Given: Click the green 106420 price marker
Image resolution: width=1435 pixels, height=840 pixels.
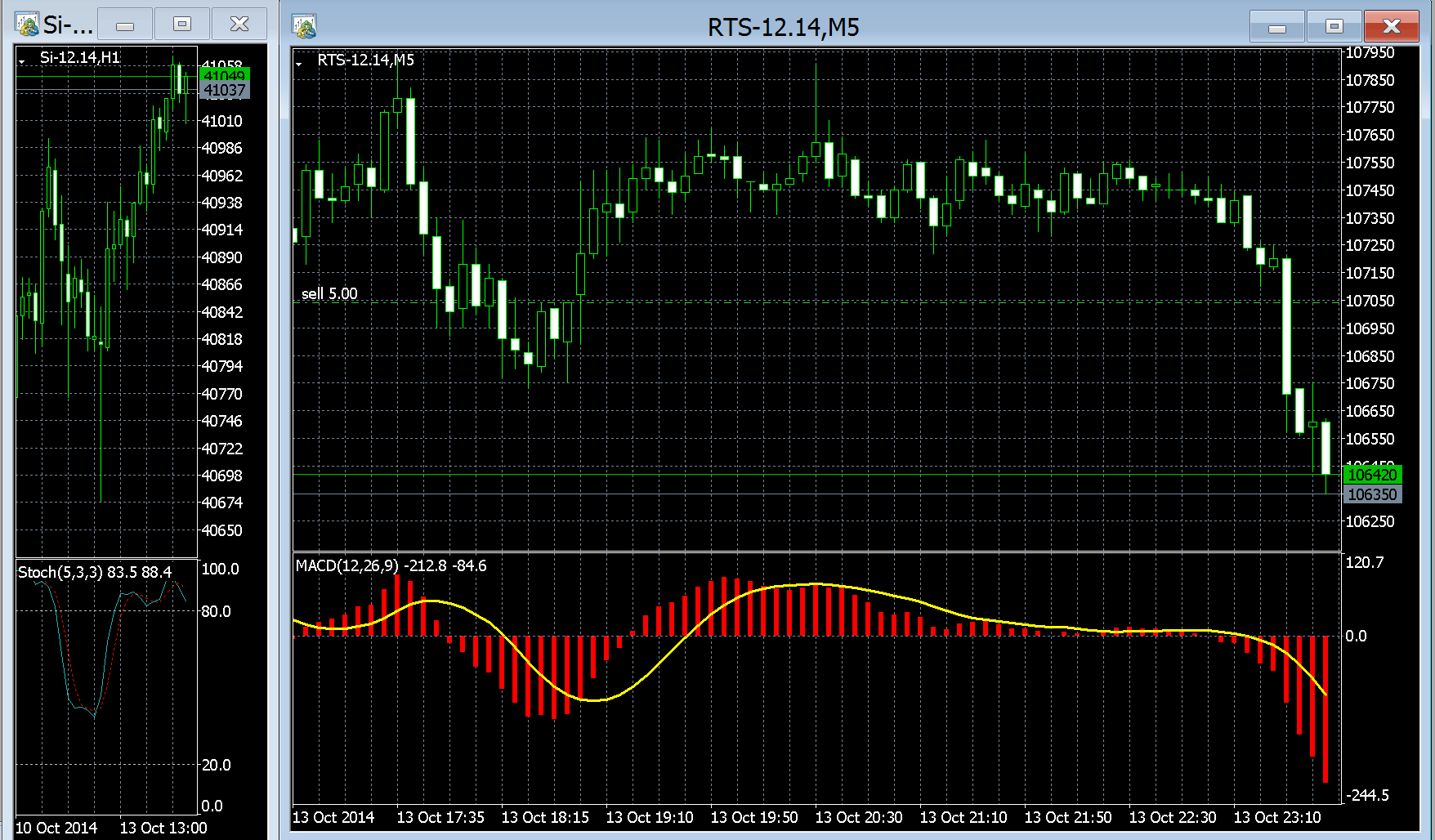Looking at the screenshot, I should (x=1372, y=475).
